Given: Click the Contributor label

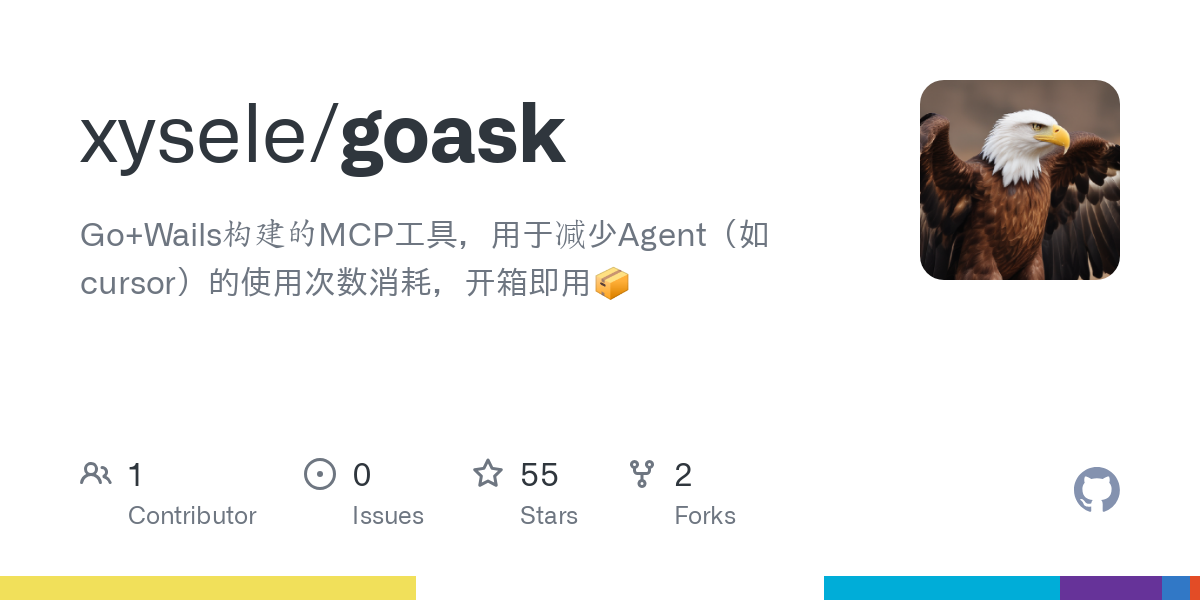Looking at the screenshot, I should click(192, 516).
